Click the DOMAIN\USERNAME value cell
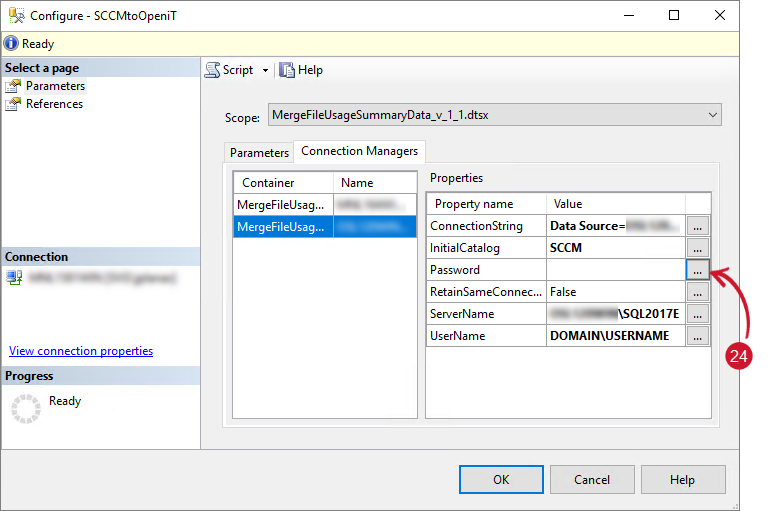 (x=616, y=336)
